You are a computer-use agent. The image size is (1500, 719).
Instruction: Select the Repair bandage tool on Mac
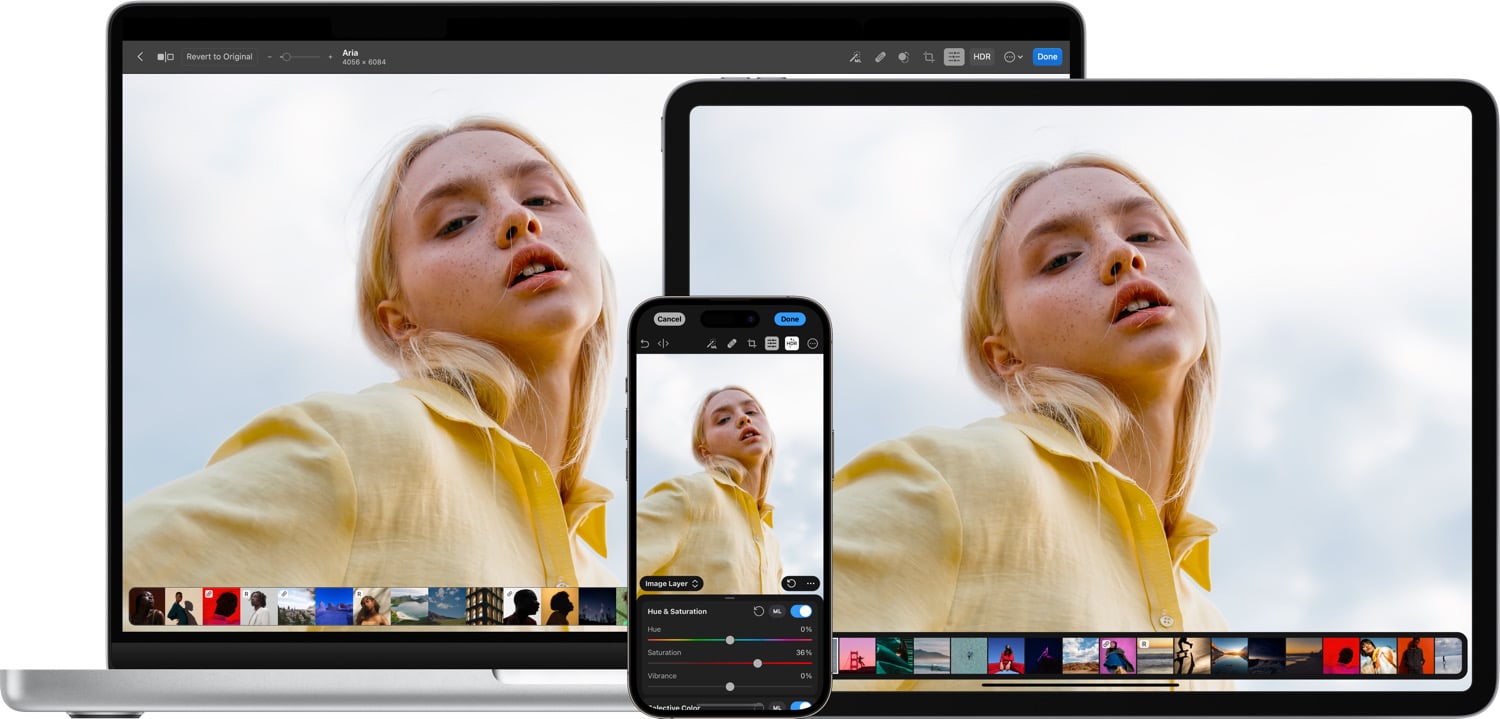pos(880,57)
